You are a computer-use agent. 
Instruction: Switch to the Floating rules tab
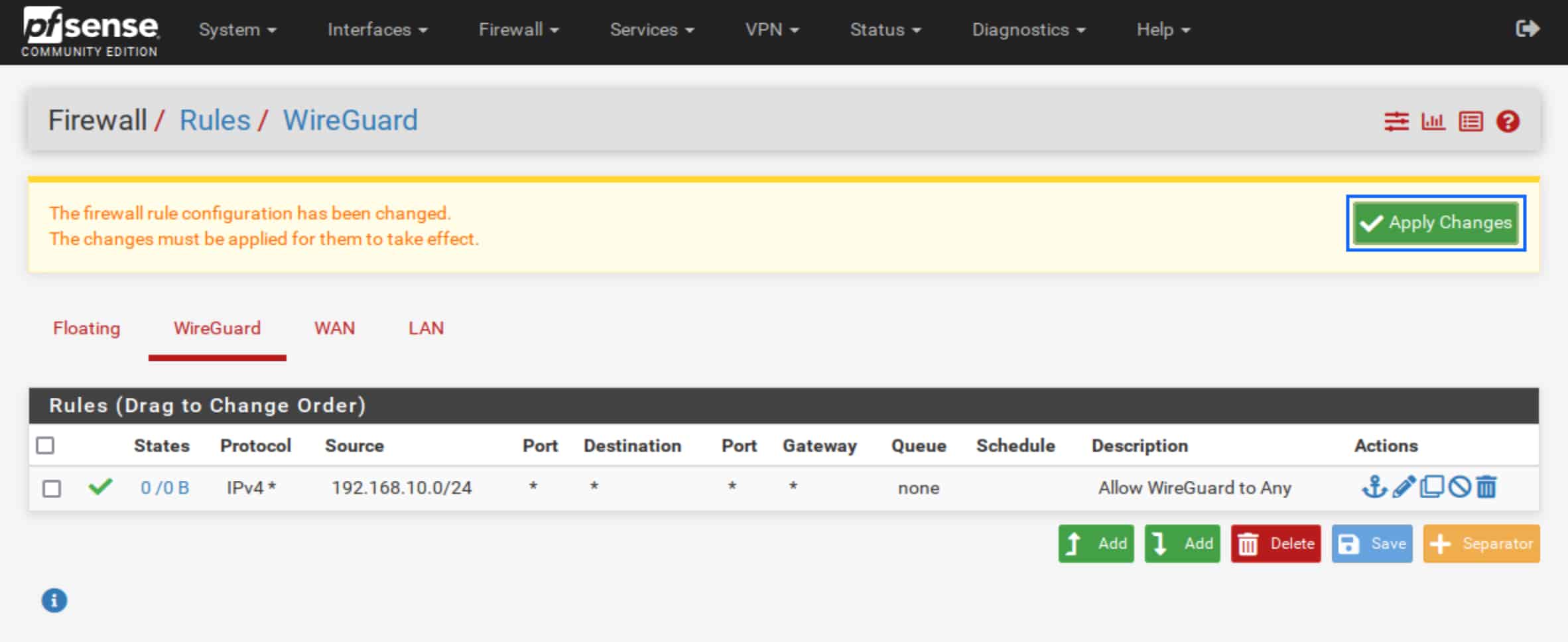[x=87, y=328]
